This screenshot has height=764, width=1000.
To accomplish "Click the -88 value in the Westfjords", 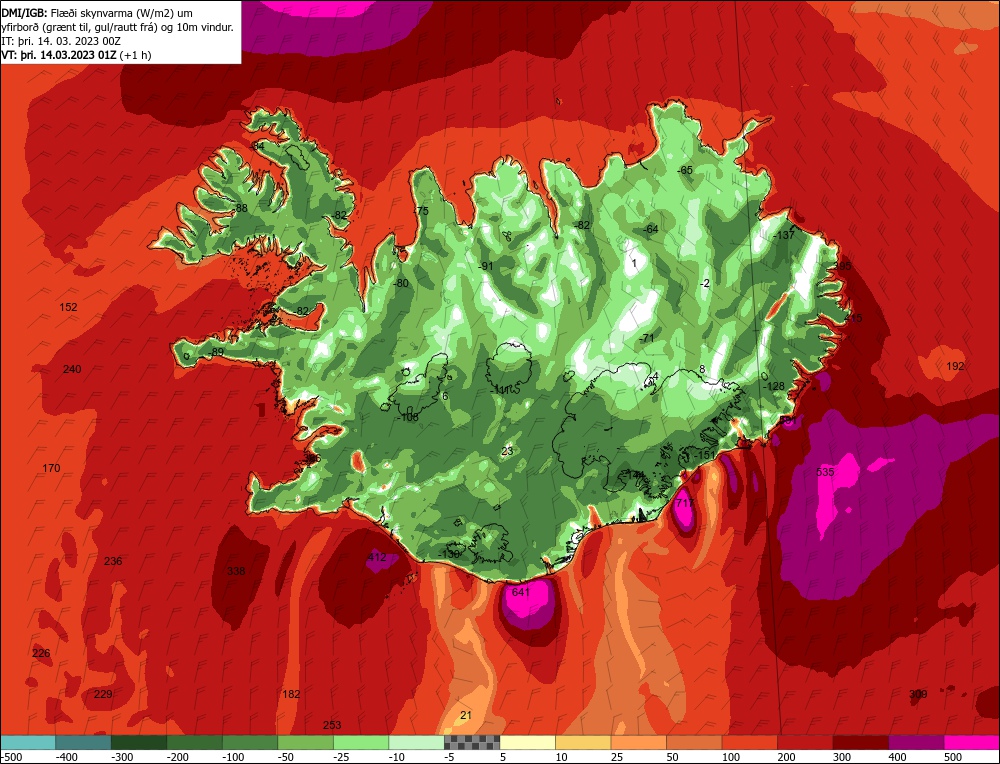I will tap(240, 208).
